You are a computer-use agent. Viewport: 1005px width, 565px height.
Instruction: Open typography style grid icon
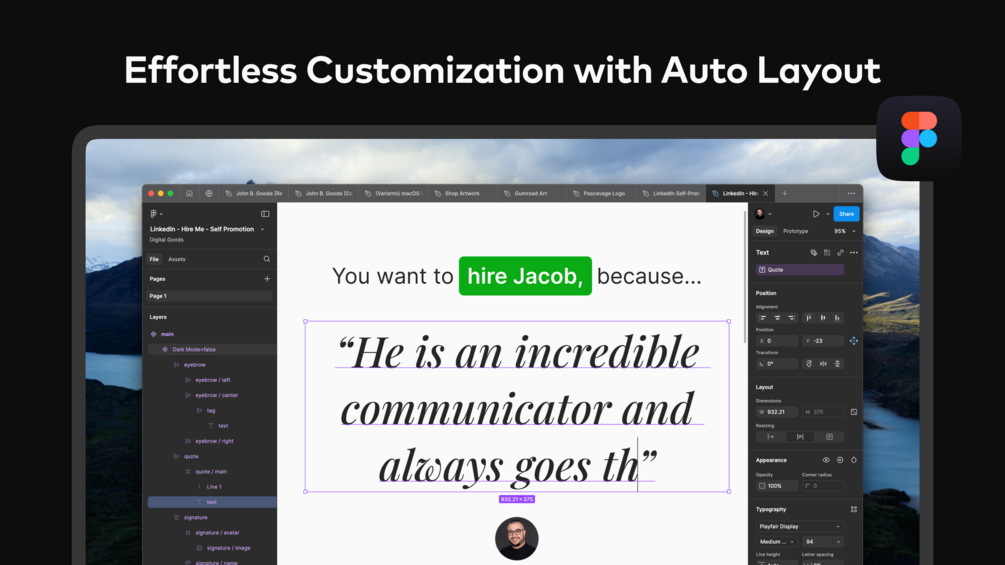[x=854, y=509]
